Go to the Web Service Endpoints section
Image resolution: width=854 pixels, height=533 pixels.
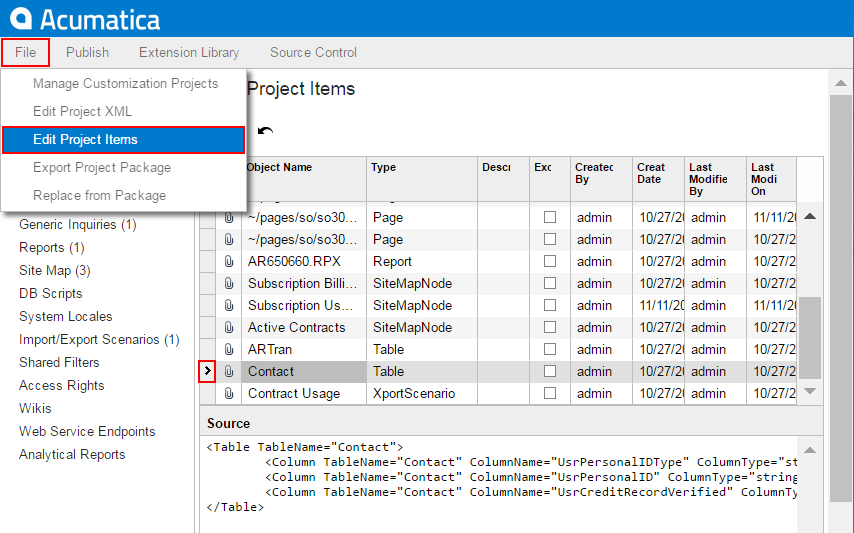coord(87,432)
